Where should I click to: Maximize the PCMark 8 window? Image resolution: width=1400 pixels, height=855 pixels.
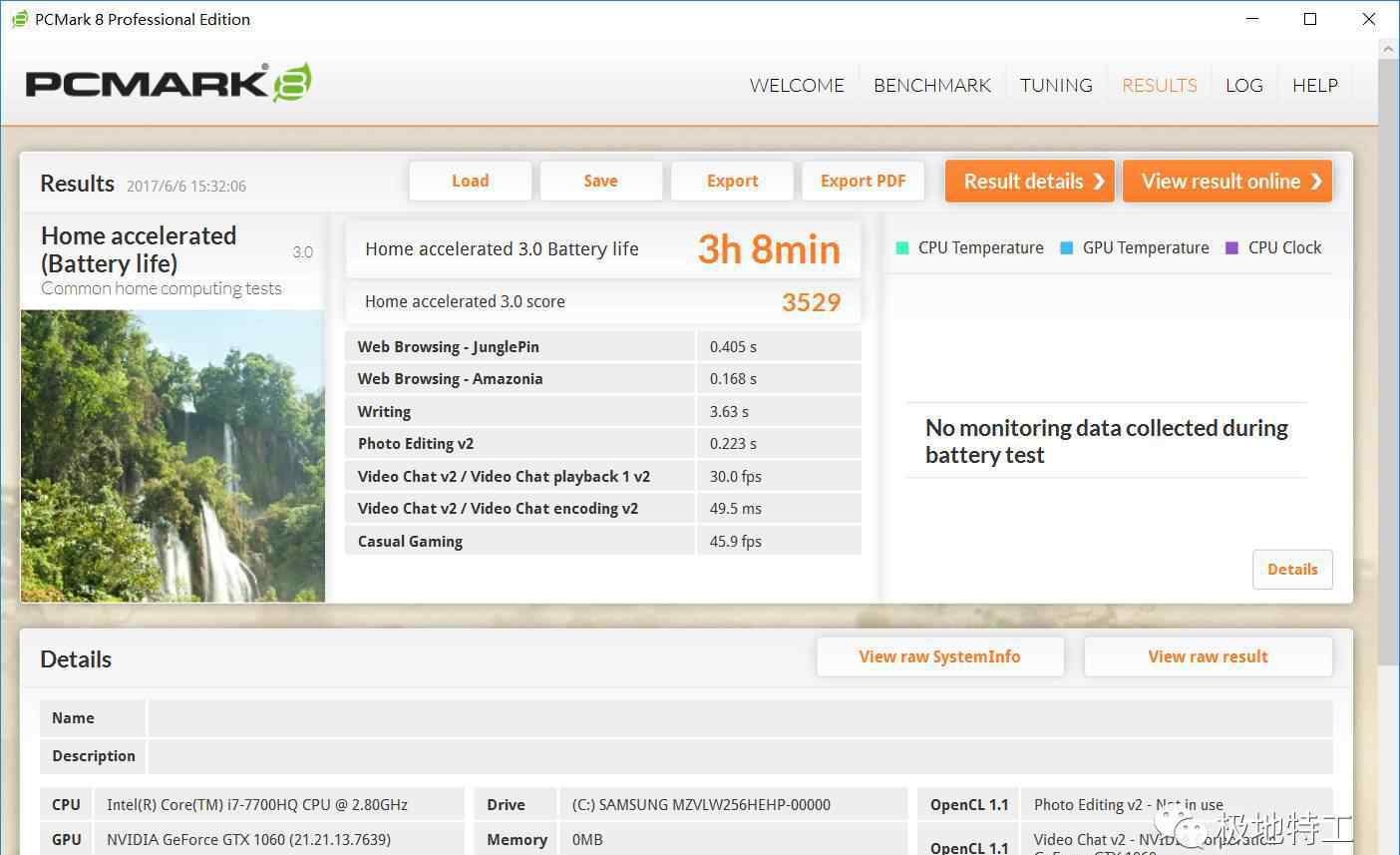1310,19
